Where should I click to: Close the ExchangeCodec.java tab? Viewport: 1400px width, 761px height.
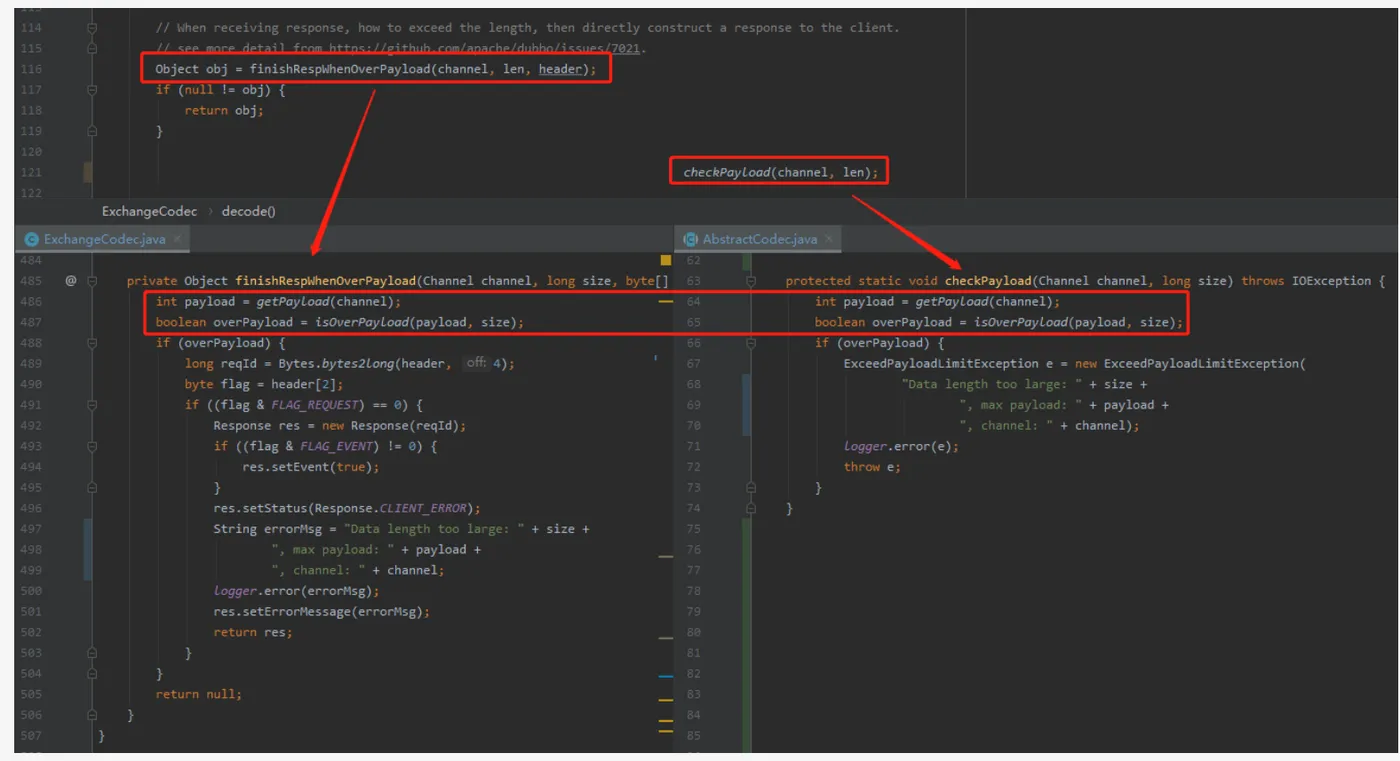pos(177,239)
